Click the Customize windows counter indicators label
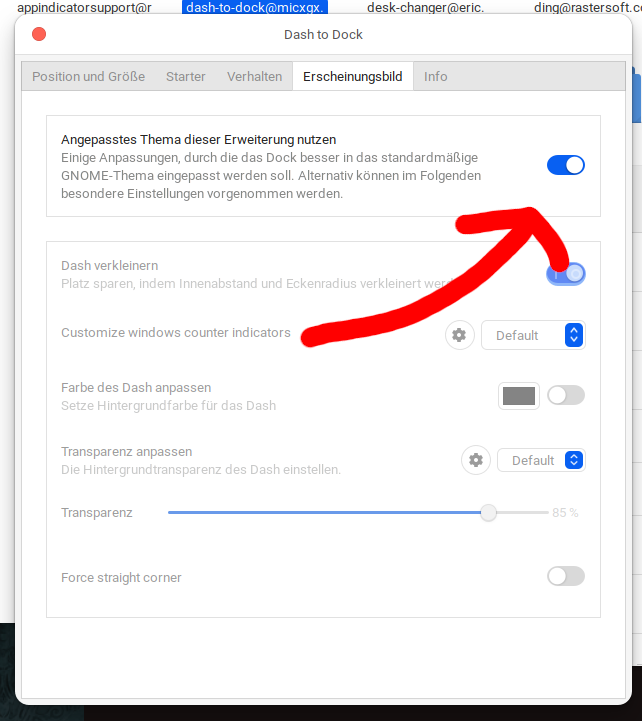This screenshot has width=642, height=721. click(x=176, y=332)
